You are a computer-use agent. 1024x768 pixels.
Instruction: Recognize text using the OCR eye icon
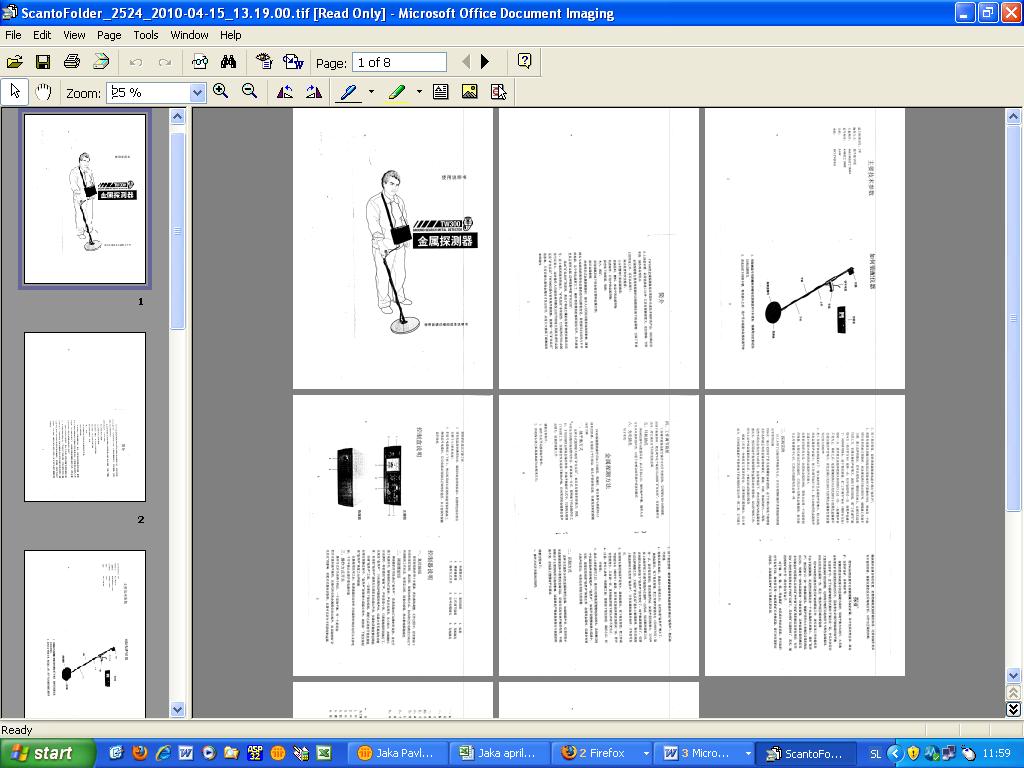(x=264, y=62)
